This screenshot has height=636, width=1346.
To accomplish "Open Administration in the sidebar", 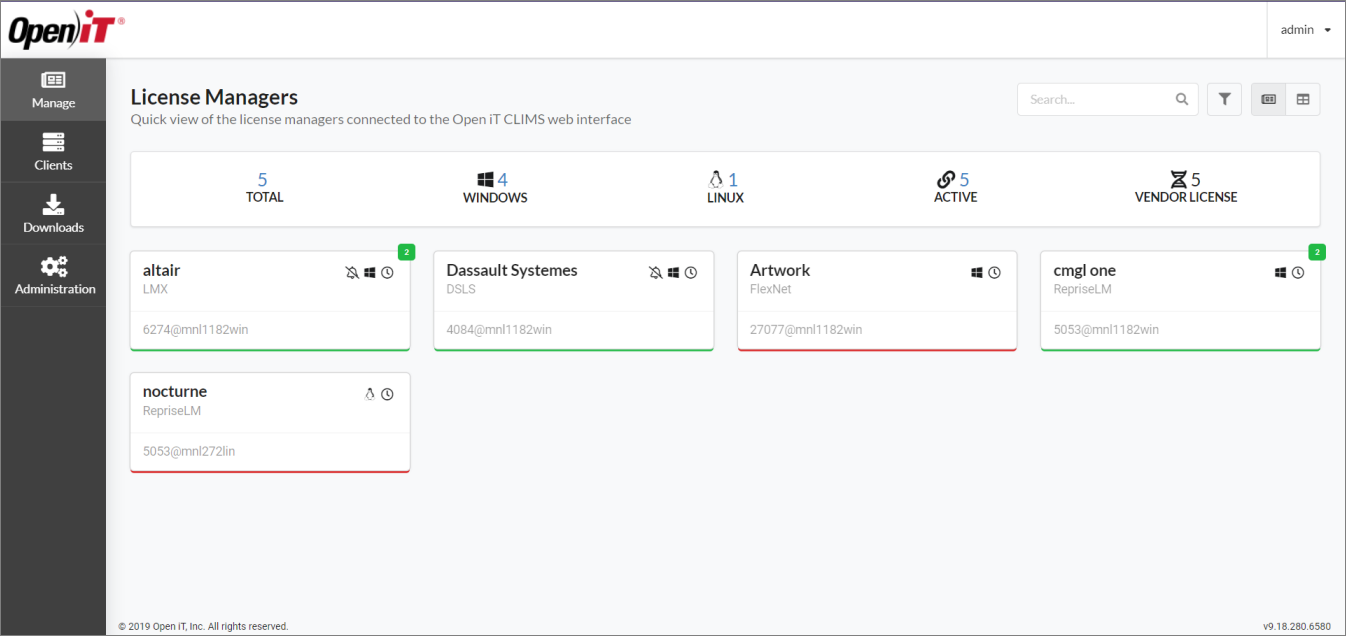I will click(x=53, y=276).
